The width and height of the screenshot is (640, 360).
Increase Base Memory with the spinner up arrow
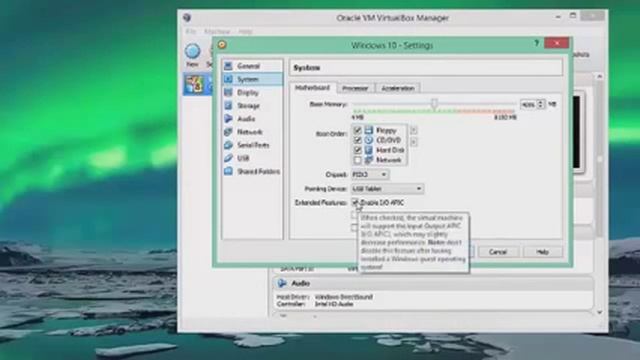[541, 102]
